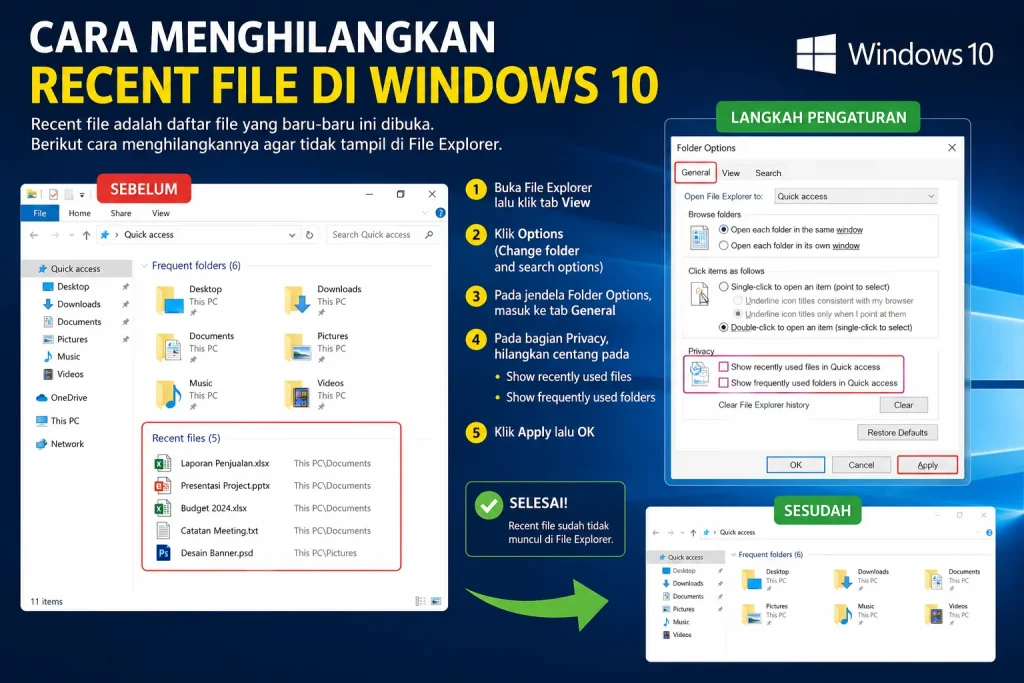Open the View tab in the SEBELUM Explorer
The image size is (1024, 683).
click(161, 213)
